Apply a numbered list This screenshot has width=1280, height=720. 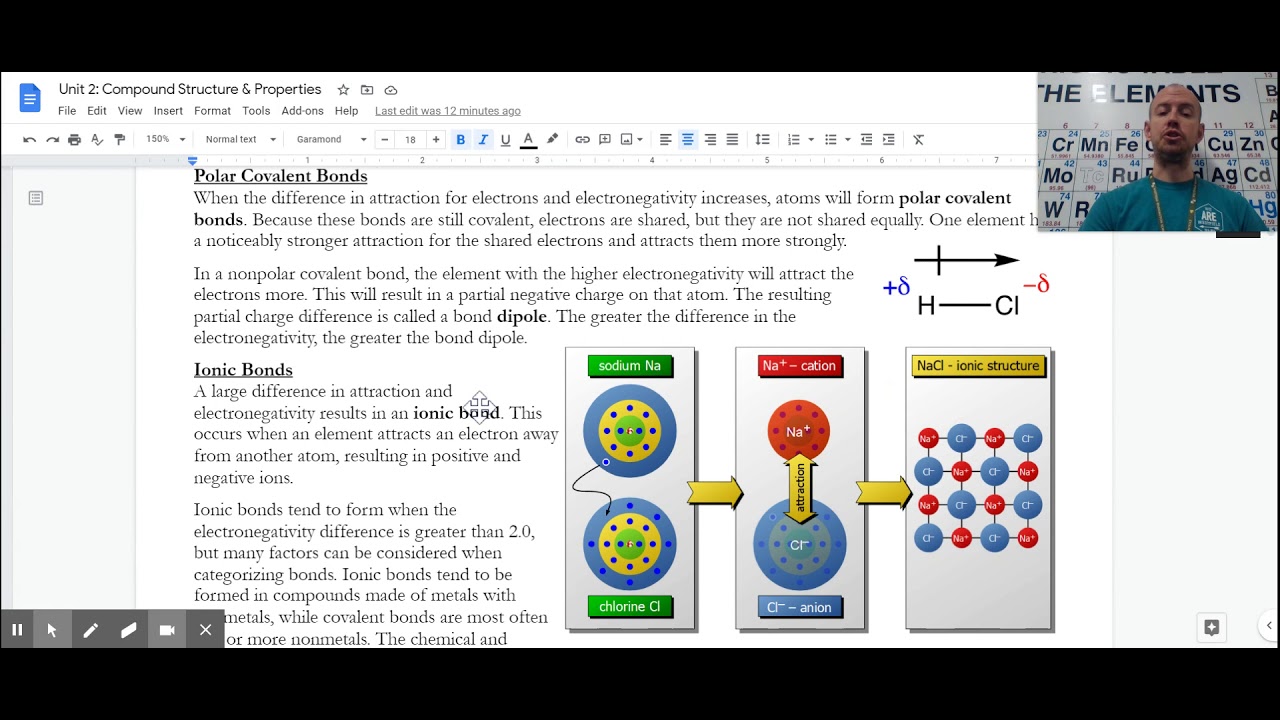point(794,139)
